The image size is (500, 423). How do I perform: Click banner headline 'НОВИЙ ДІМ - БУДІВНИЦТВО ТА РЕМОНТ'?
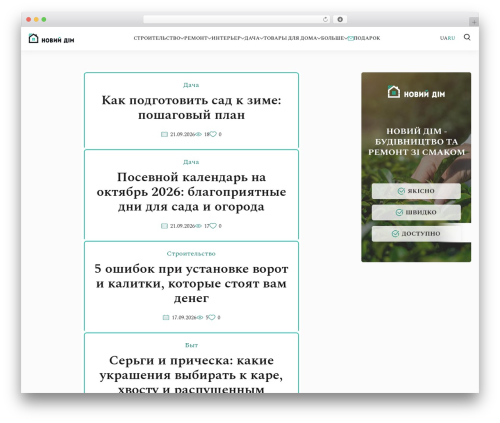pos(416,142)
